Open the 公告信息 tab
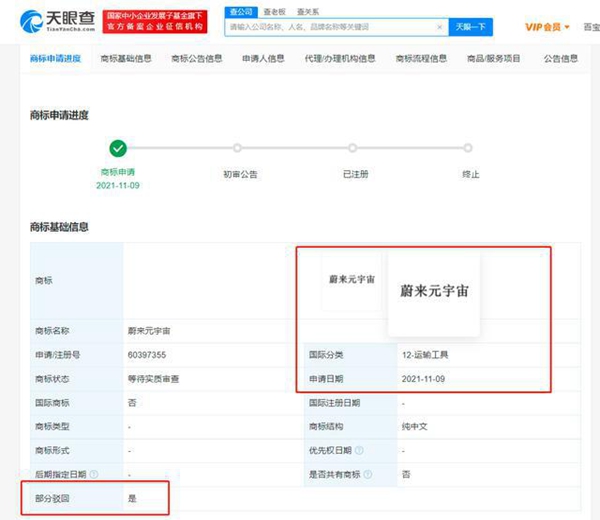The width and height of the screenshot is (600, 520). tap(561, 59)
